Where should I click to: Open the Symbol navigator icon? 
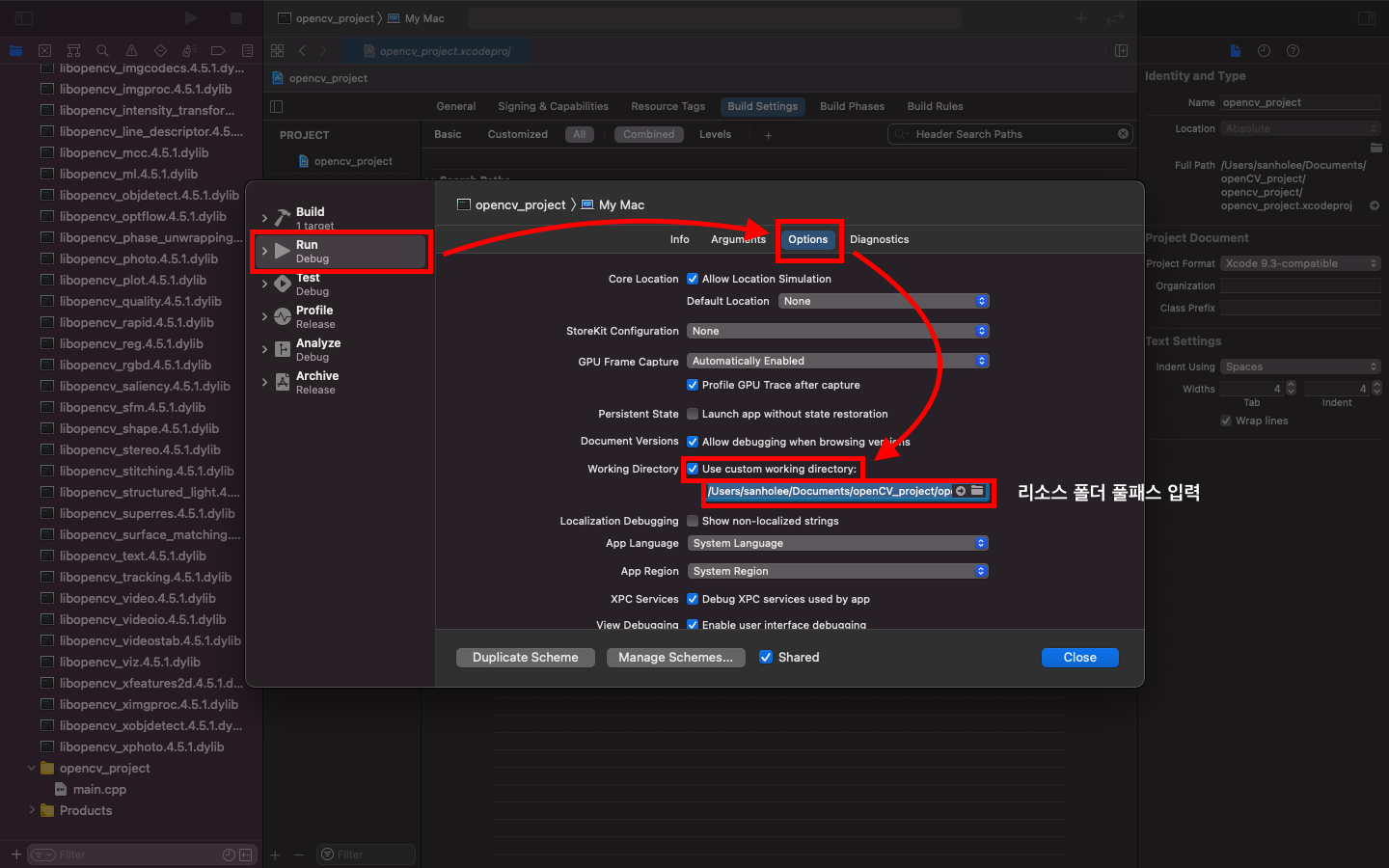pos(73,50)
